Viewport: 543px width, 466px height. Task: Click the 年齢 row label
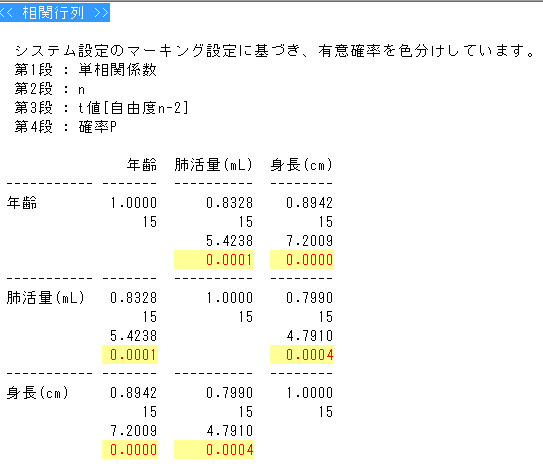click(x=22, y=203)
